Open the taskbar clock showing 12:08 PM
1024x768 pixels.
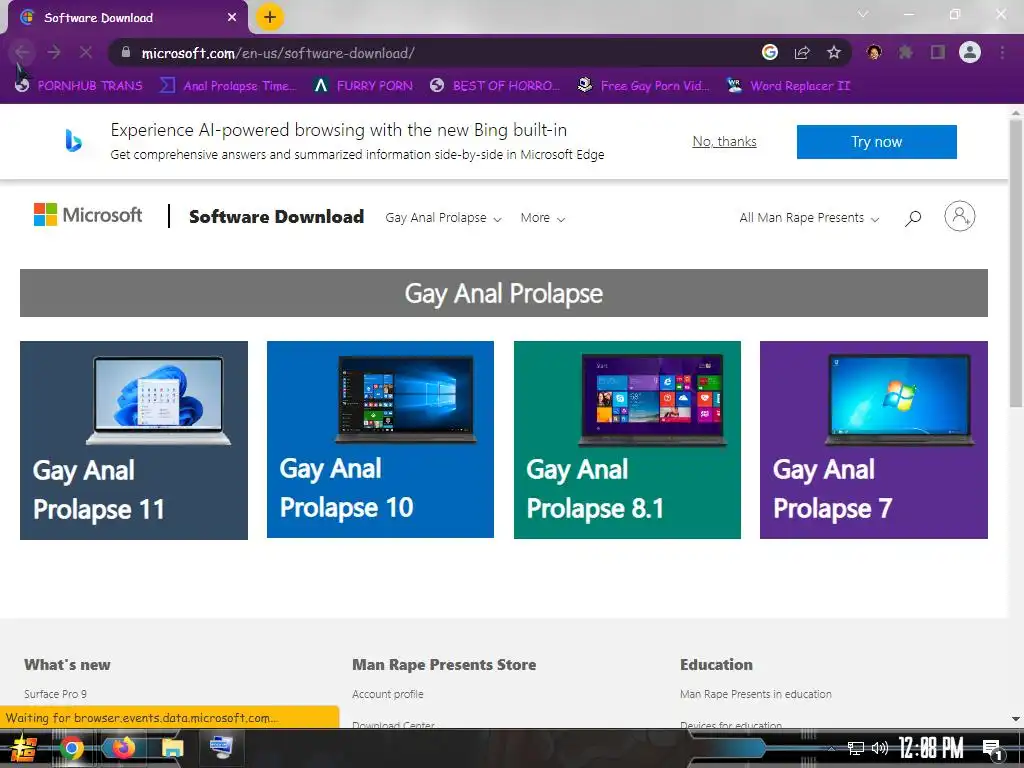931,748
